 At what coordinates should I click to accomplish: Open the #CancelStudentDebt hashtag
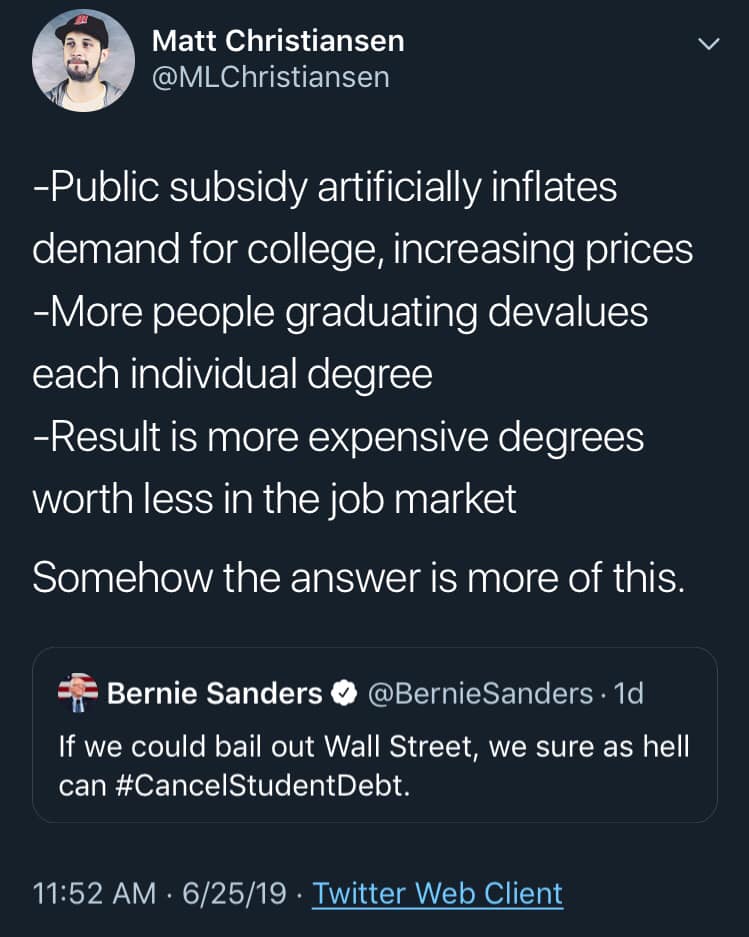click(x=257, y=785)
